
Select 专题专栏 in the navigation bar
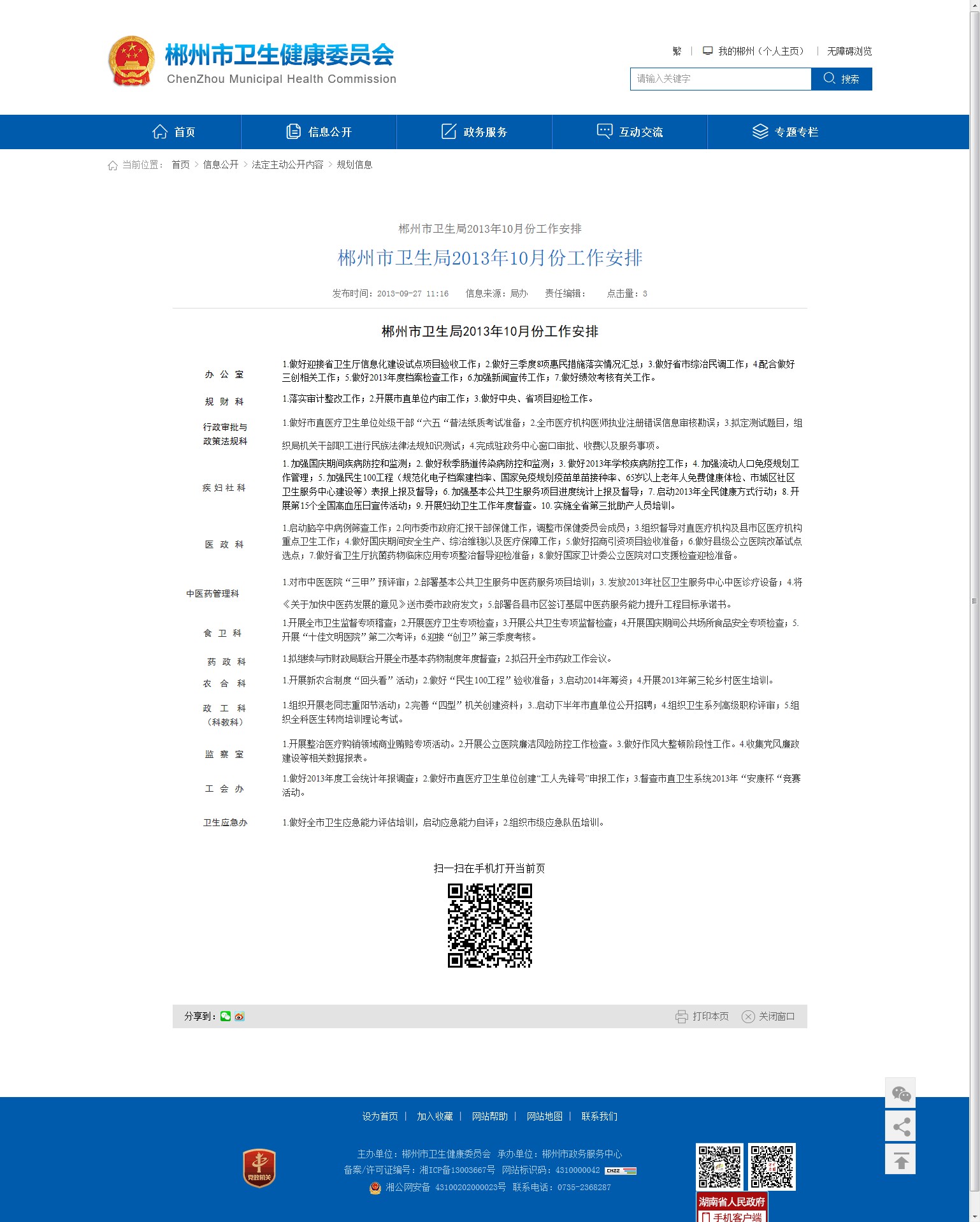click(x=785, y=132)
